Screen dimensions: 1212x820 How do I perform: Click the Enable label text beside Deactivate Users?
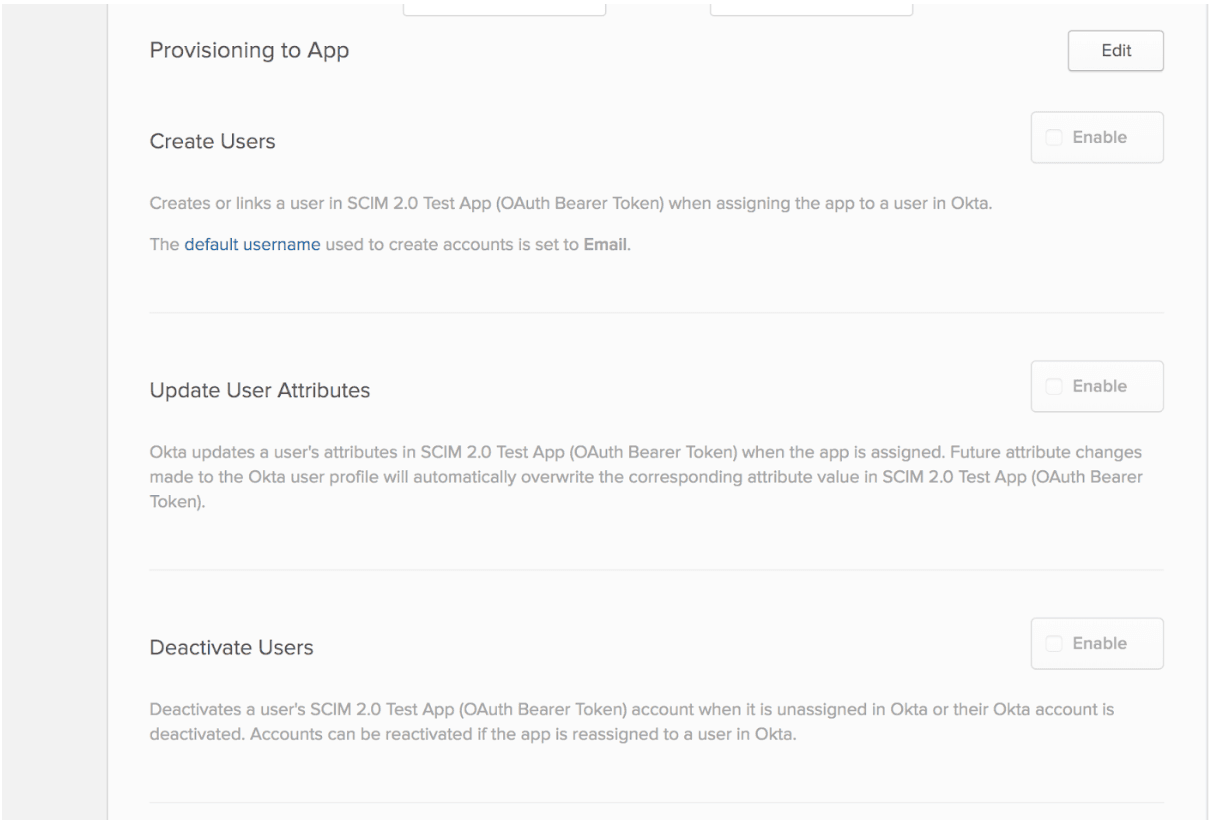[x=1099, y=644]
